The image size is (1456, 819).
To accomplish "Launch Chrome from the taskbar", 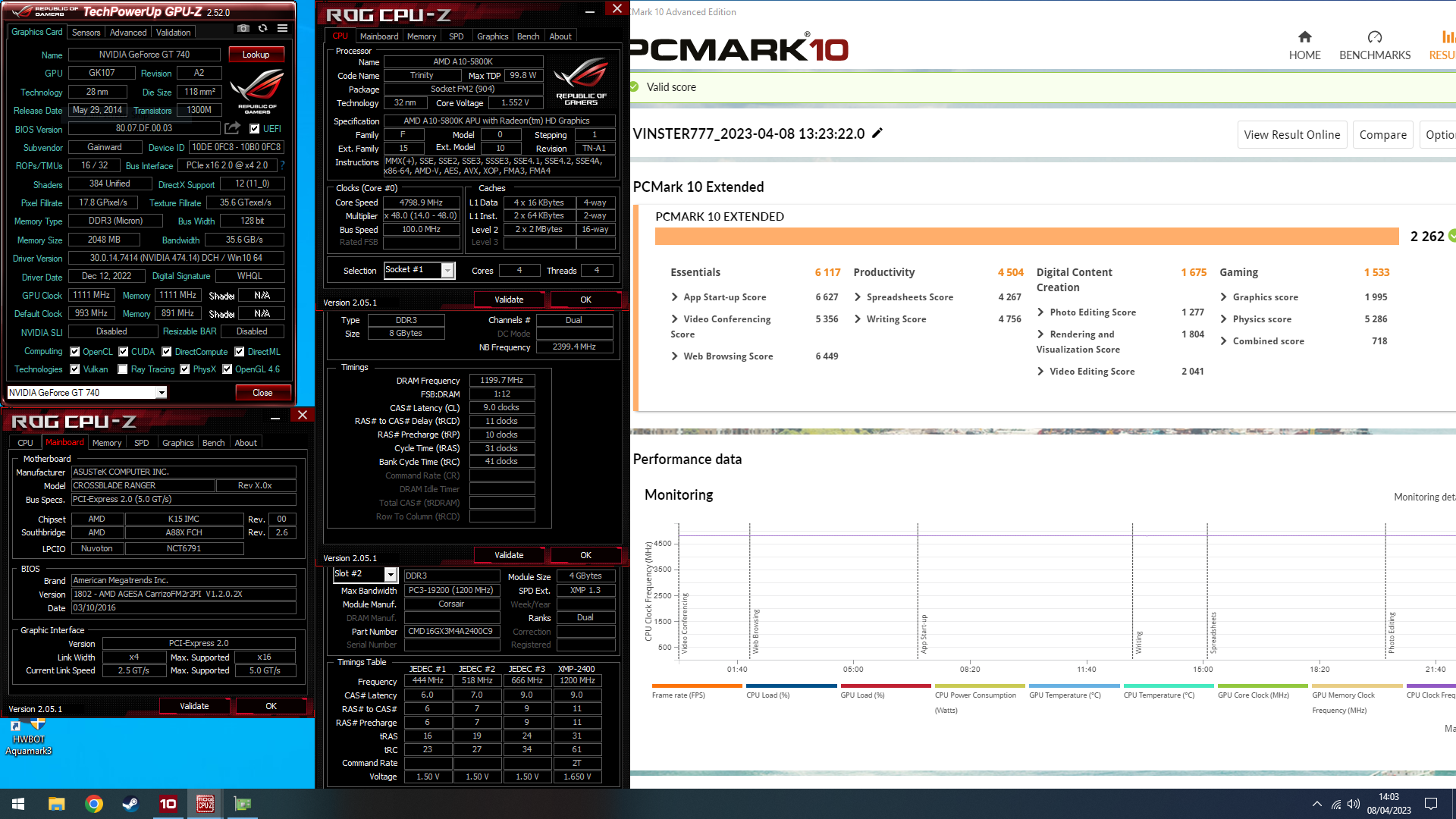I will tap(94, 804).
